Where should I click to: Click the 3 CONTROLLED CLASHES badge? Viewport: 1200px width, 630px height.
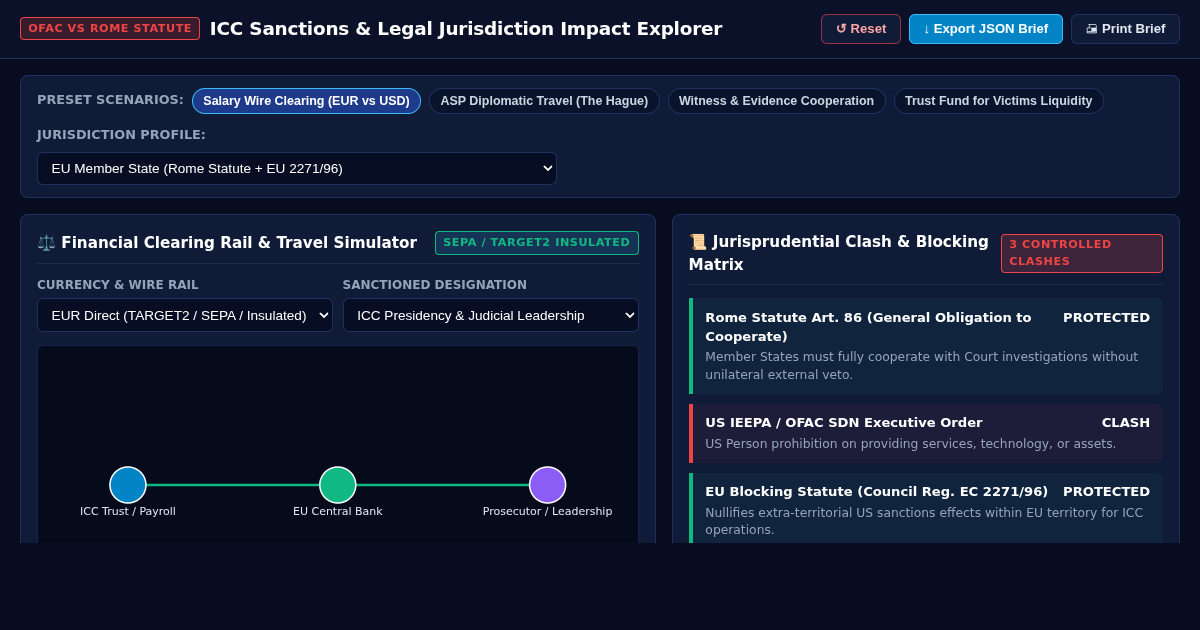1082,253
